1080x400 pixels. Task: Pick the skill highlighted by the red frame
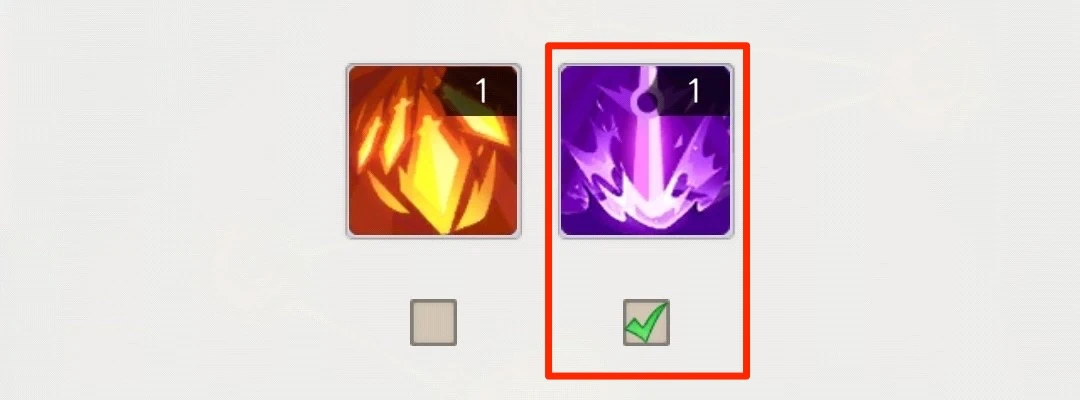(x=645, y=151)
